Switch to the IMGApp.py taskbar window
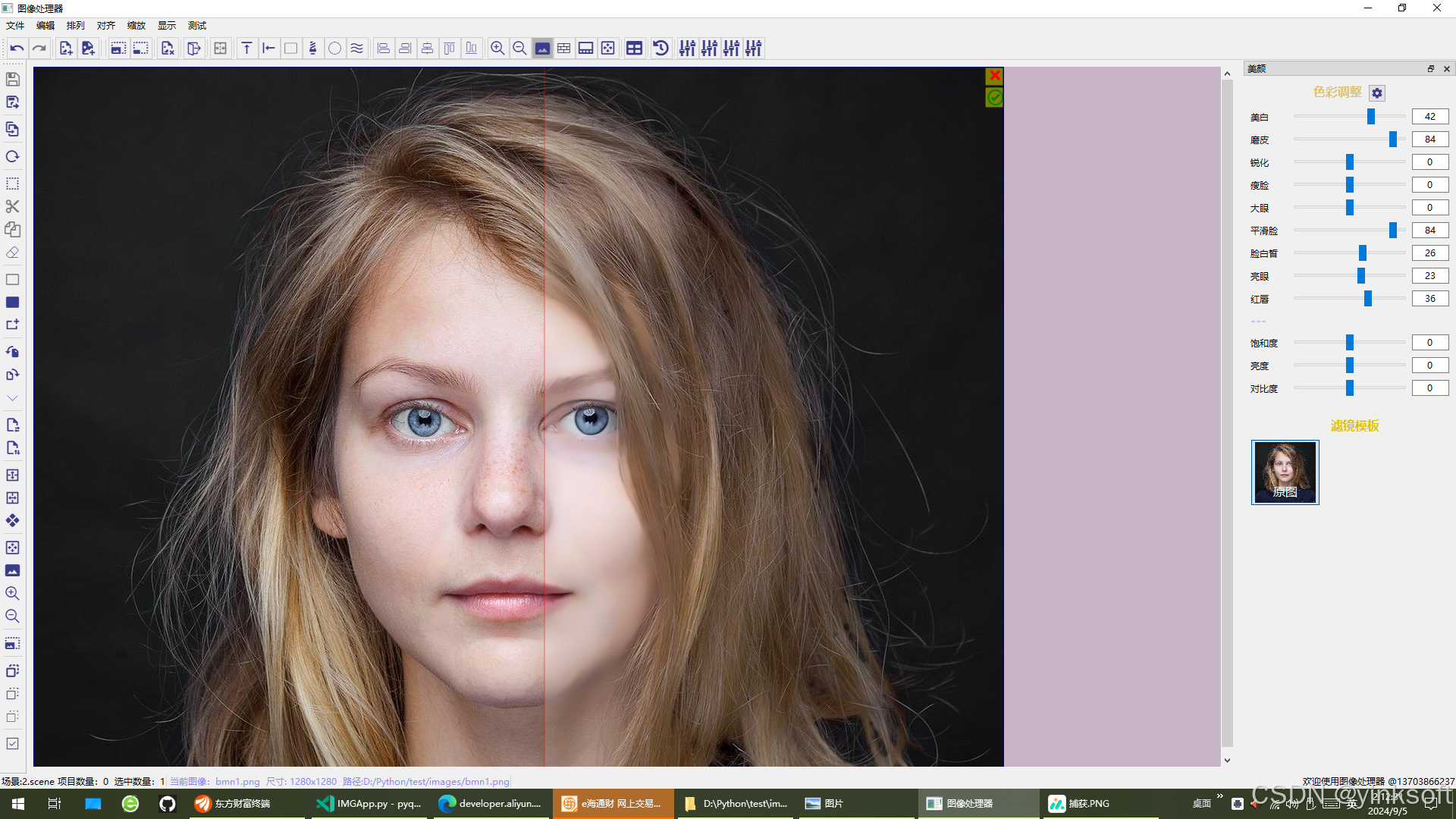 [x=369, y=803]
